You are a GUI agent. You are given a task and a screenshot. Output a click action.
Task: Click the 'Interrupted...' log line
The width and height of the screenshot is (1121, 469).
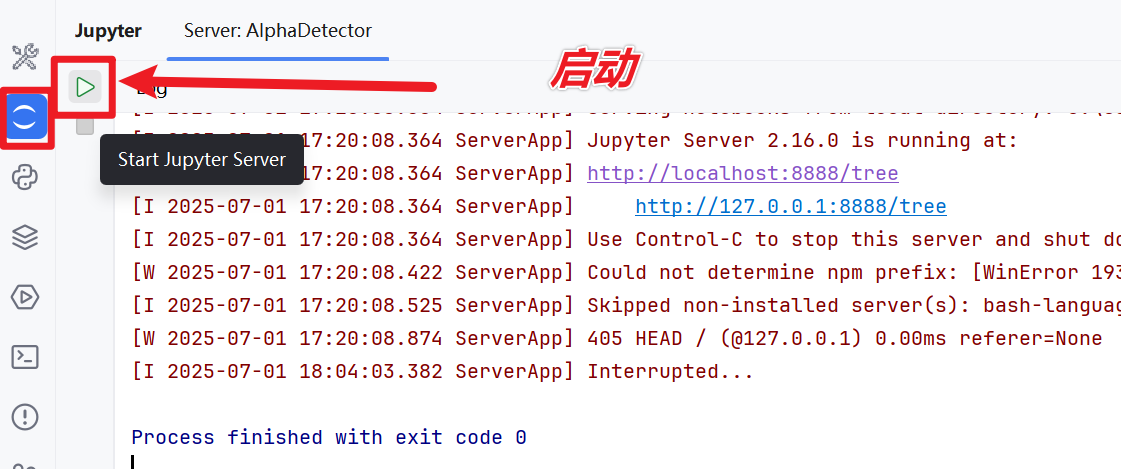pos(443,371)
